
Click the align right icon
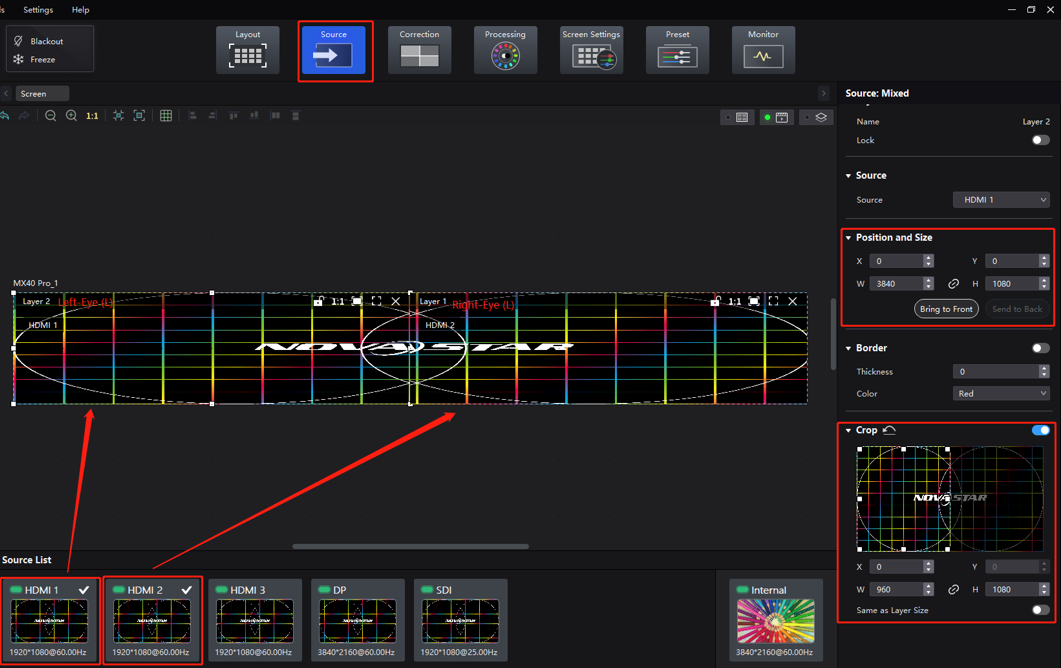[212, 116]
